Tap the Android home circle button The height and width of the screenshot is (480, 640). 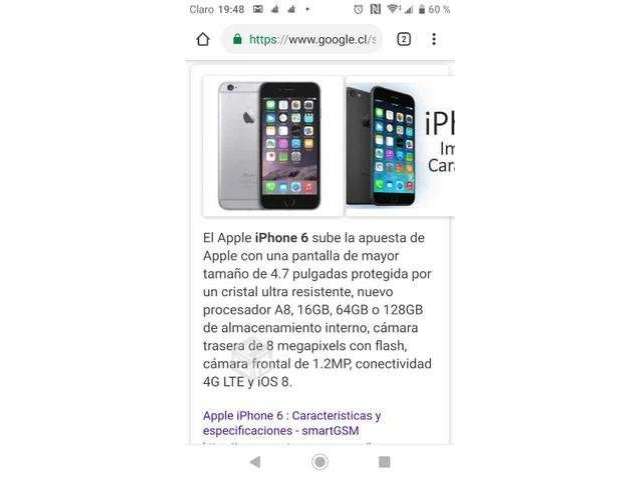(x=320, y=462)
